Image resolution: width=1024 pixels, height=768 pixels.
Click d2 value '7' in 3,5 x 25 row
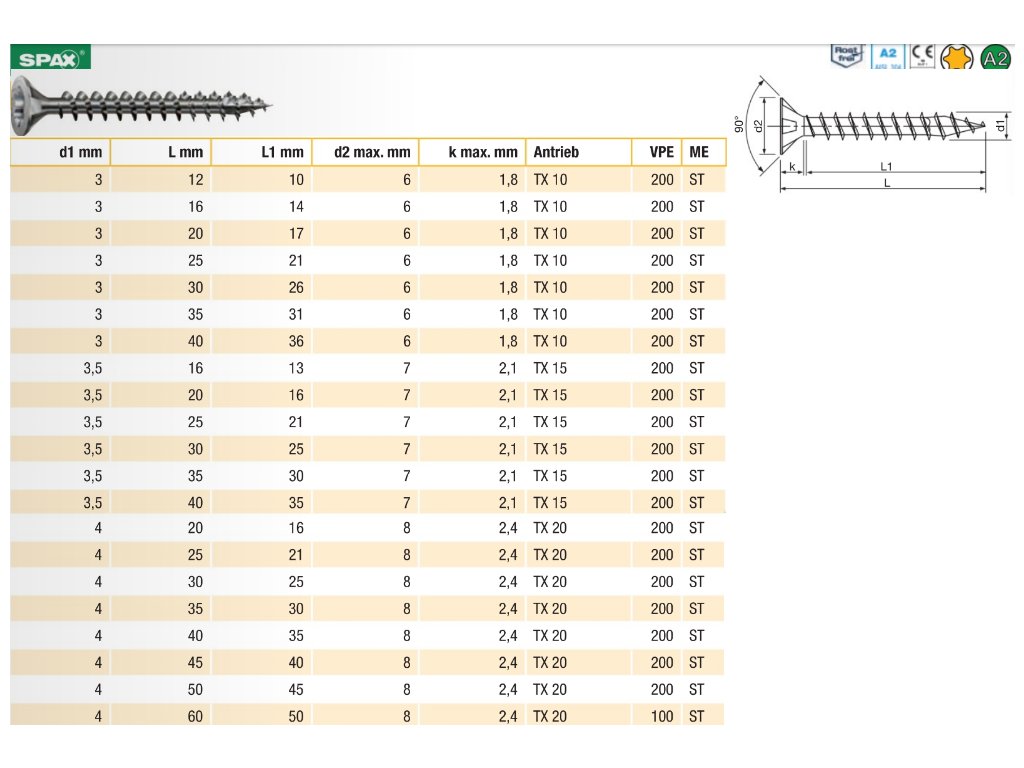click(x=407, y=422)
